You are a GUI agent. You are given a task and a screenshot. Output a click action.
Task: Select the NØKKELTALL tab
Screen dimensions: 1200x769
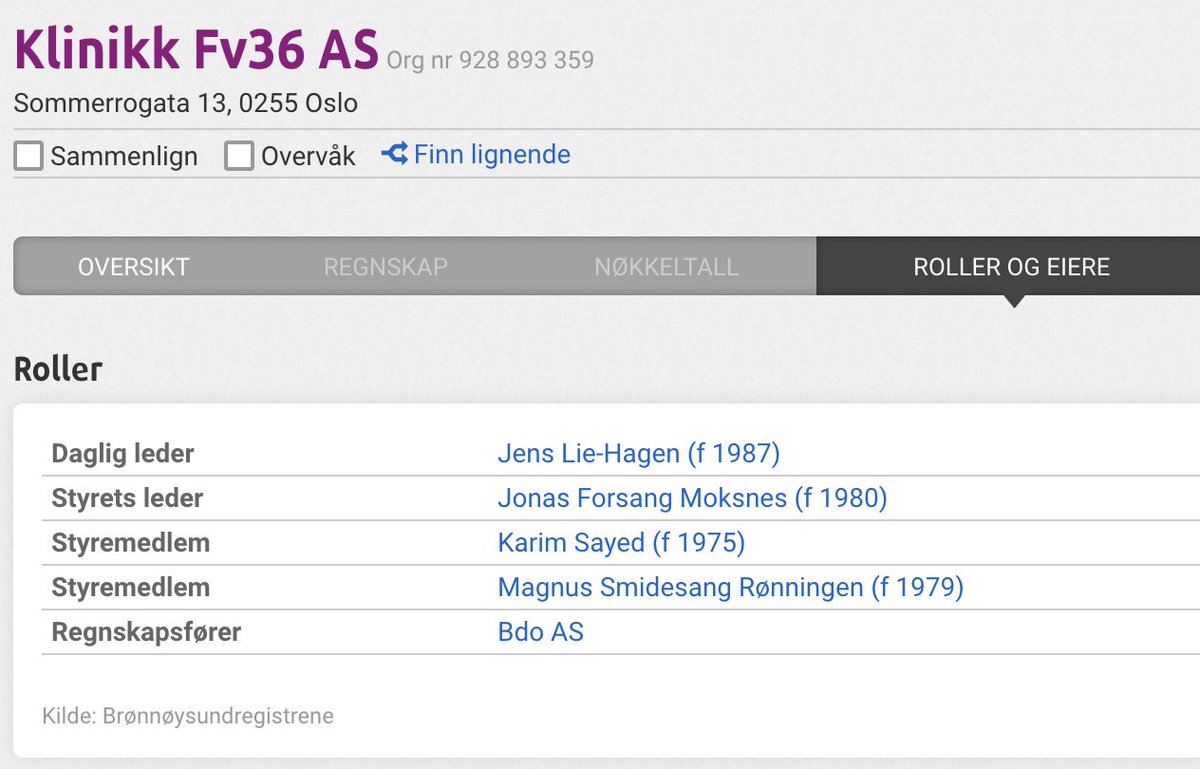[x=666, y=267]
